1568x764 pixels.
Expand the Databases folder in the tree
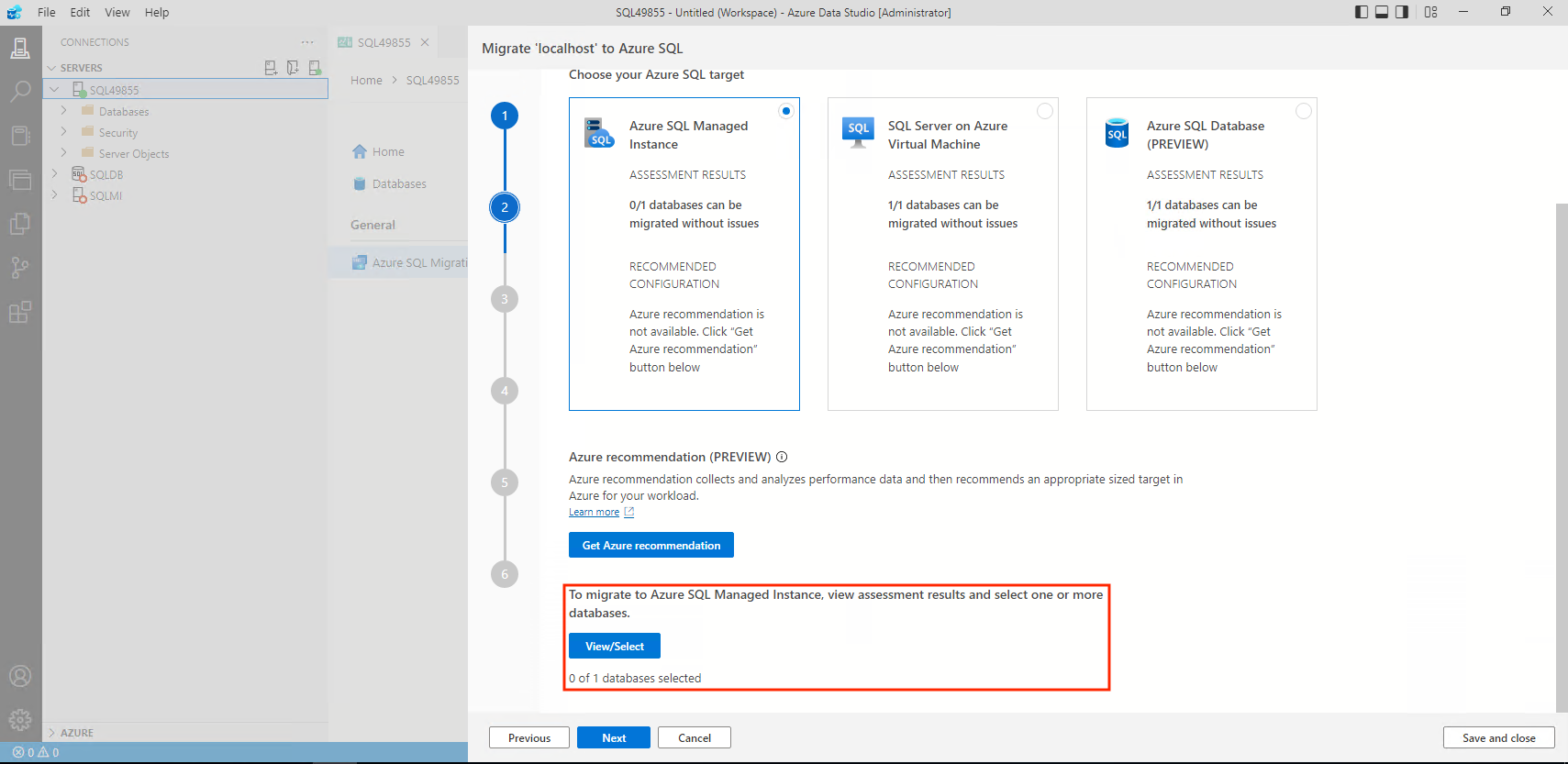63,111
